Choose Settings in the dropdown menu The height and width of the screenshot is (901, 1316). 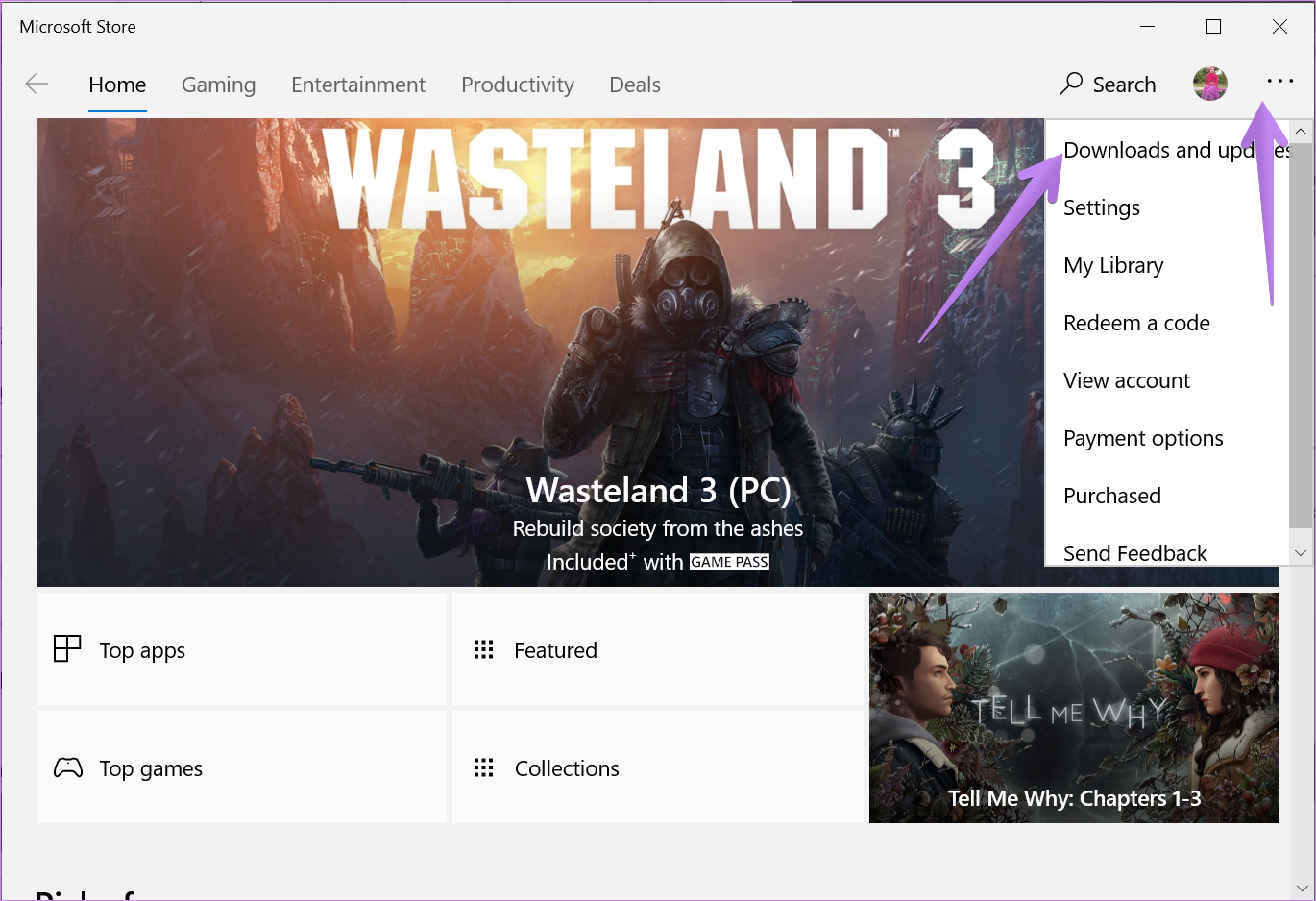tap(1166, 207)
